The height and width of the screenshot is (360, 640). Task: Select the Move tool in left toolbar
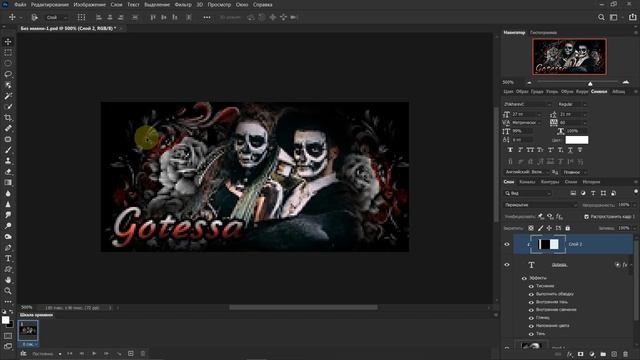(8, 42)
